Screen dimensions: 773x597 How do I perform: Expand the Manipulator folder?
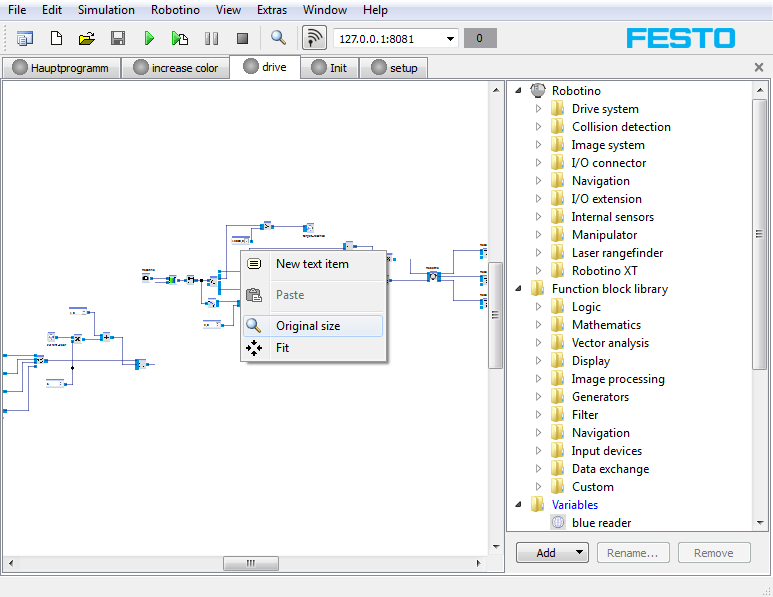click(x=538, y=235)
